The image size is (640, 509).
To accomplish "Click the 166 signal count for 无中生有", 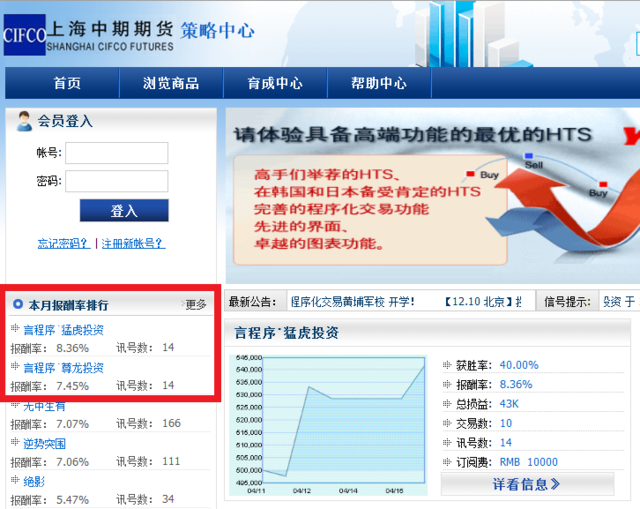I will pyautogui.click(x=171, y=423).
